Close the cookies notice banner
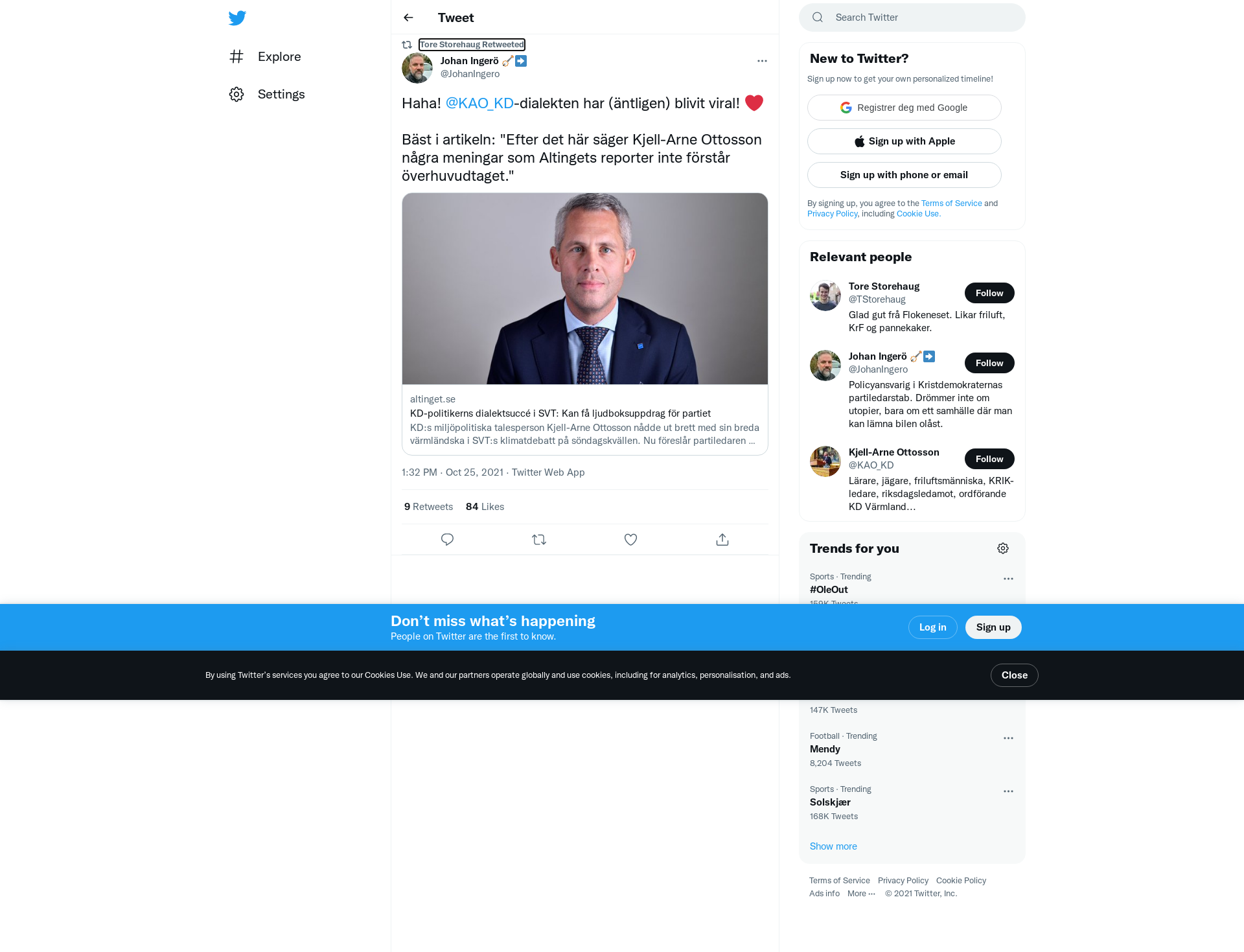 pyautogui.click(x=1014, y=675)
